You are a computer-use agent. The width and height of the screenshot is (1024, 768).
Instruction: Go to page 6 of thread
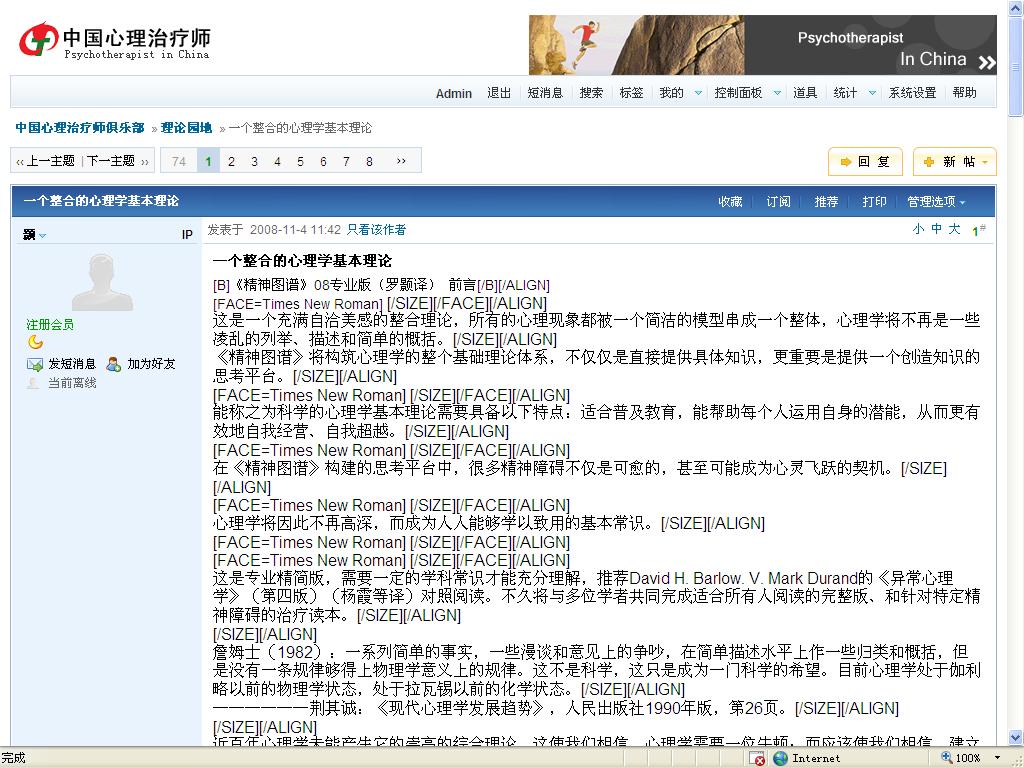tap(323, 161)
